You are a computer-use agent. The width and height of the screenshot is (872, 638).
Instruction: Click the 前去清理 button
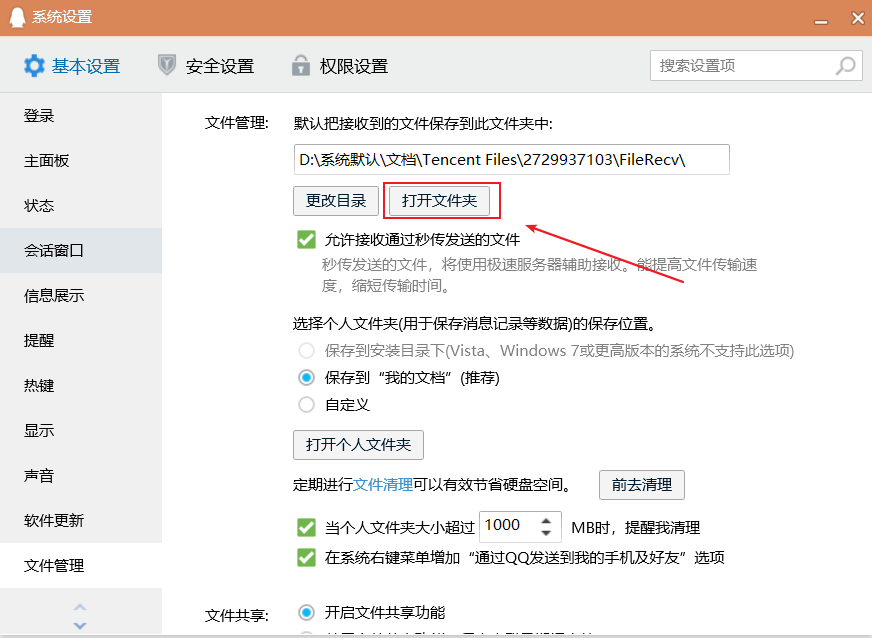(642, 485)
